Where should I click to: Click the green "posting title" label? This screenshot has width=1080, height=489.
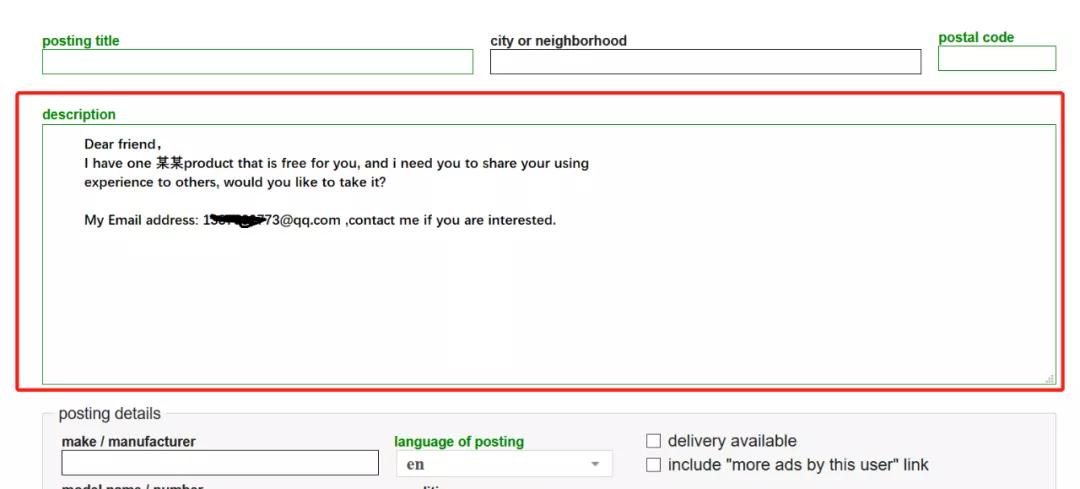pyautogui.click(x=80, y=41)
